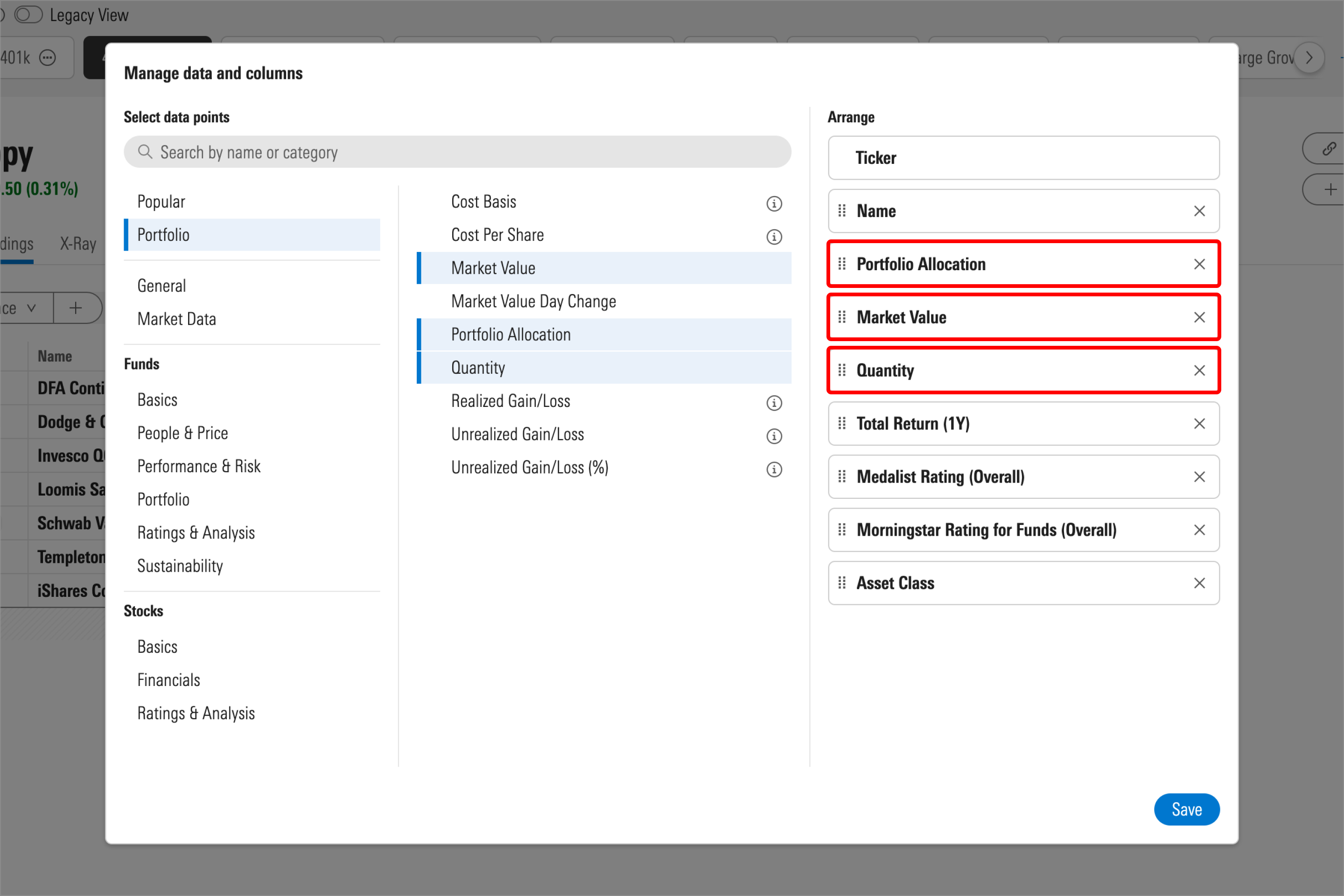This screenshot has width=1344, height=896.
Task: Remove Morningstar Rating for Funds column
Action: [1199, 530]
